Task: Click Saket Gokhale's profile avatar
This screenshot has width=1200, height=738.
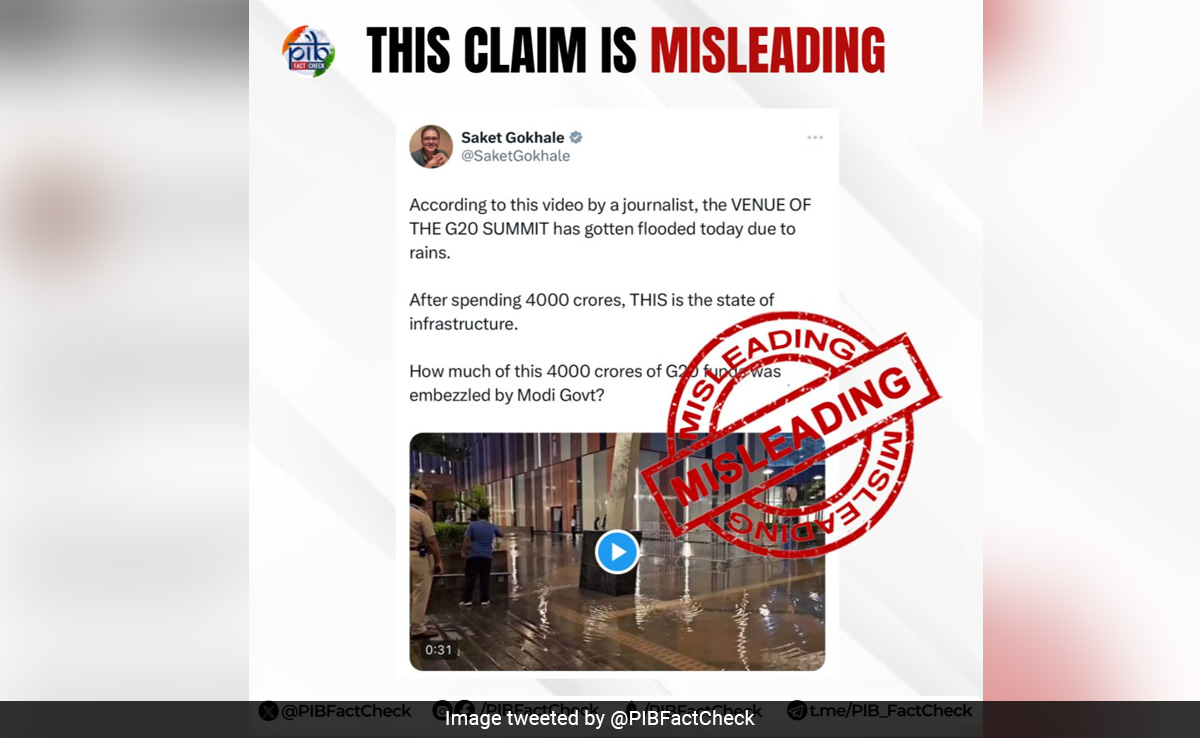Action: coord(431,146)
